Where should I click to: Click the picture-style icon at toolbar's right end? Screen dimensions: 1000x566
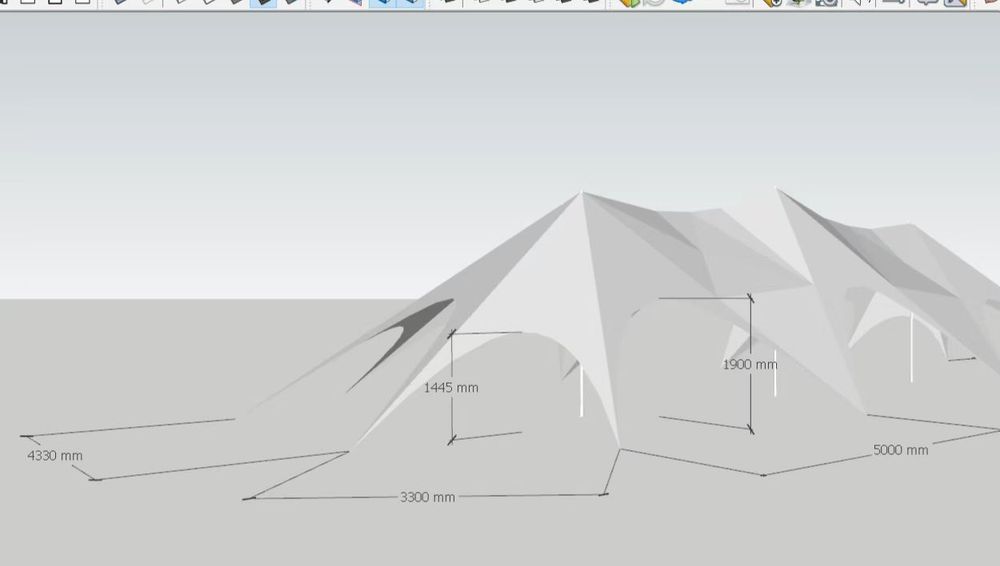[x=955, y=3]
